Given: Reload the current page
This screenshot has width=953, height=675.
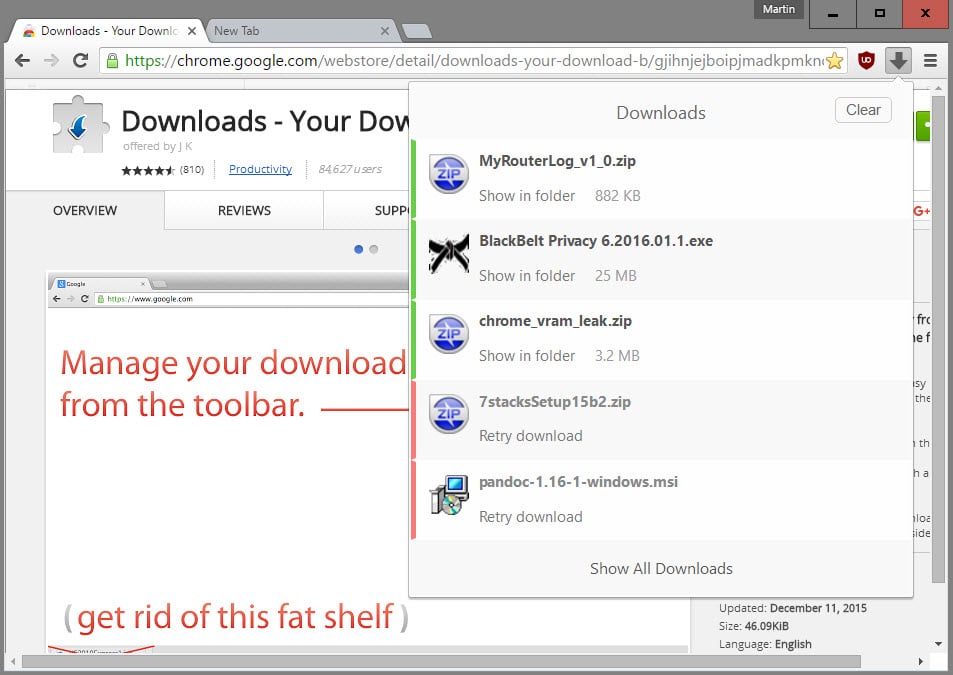Looking at the screenshot, I should tap(81, 61).
